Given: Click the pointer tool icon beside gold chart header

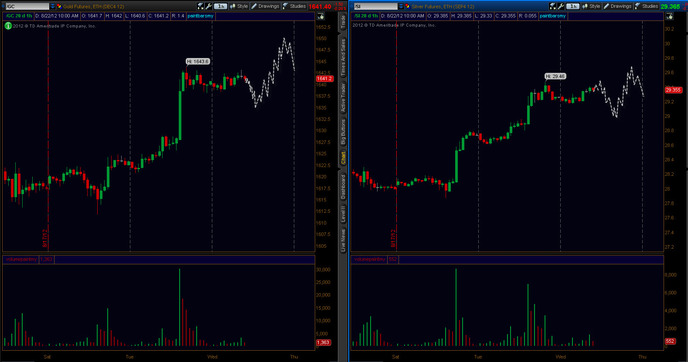Looking at the screenshot, I should pyautogui.click(x=321, y=16).
